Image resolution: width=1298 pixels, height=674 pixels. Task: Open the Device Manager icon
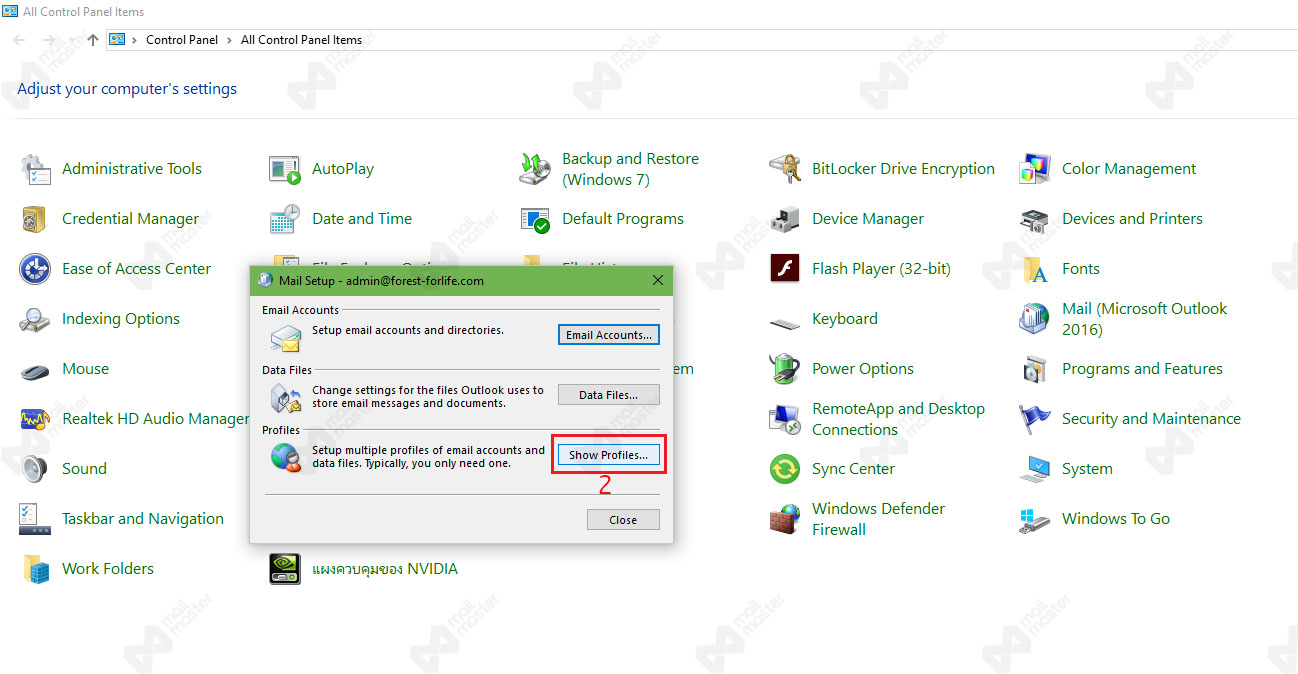click(785, 219)
